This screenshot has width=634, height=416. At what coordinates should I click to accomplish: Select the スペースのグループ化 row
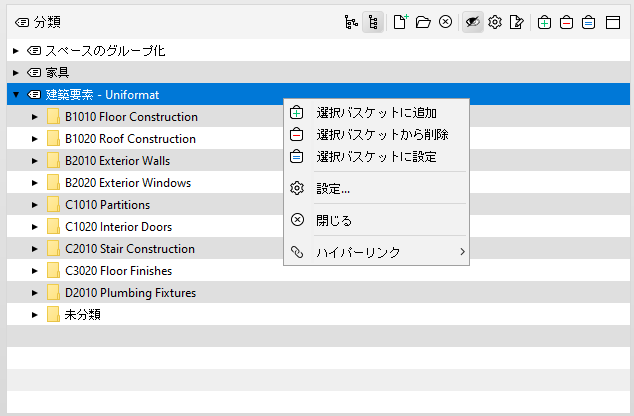point(318,51)
